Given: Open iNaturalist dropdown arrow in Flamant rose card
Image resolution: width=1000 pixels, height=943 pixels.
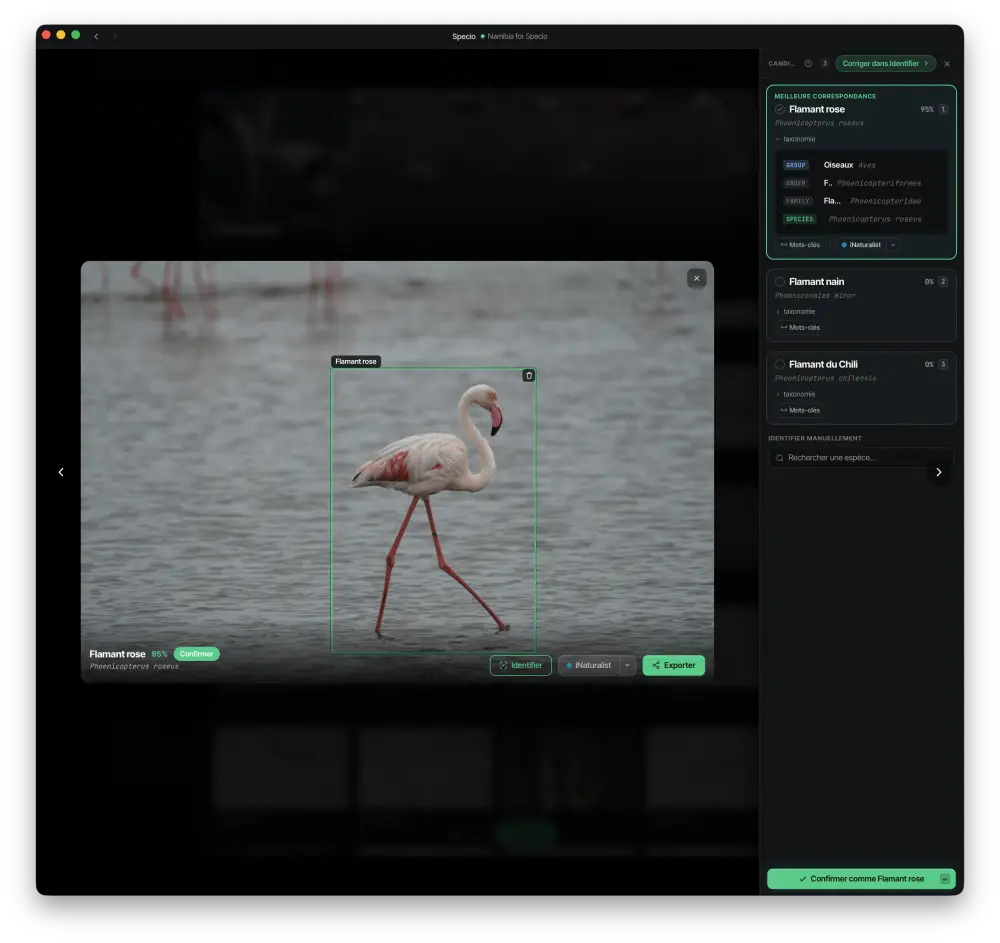Looking at the screenshot, I should pyautogui.click(x=893, y=245).
